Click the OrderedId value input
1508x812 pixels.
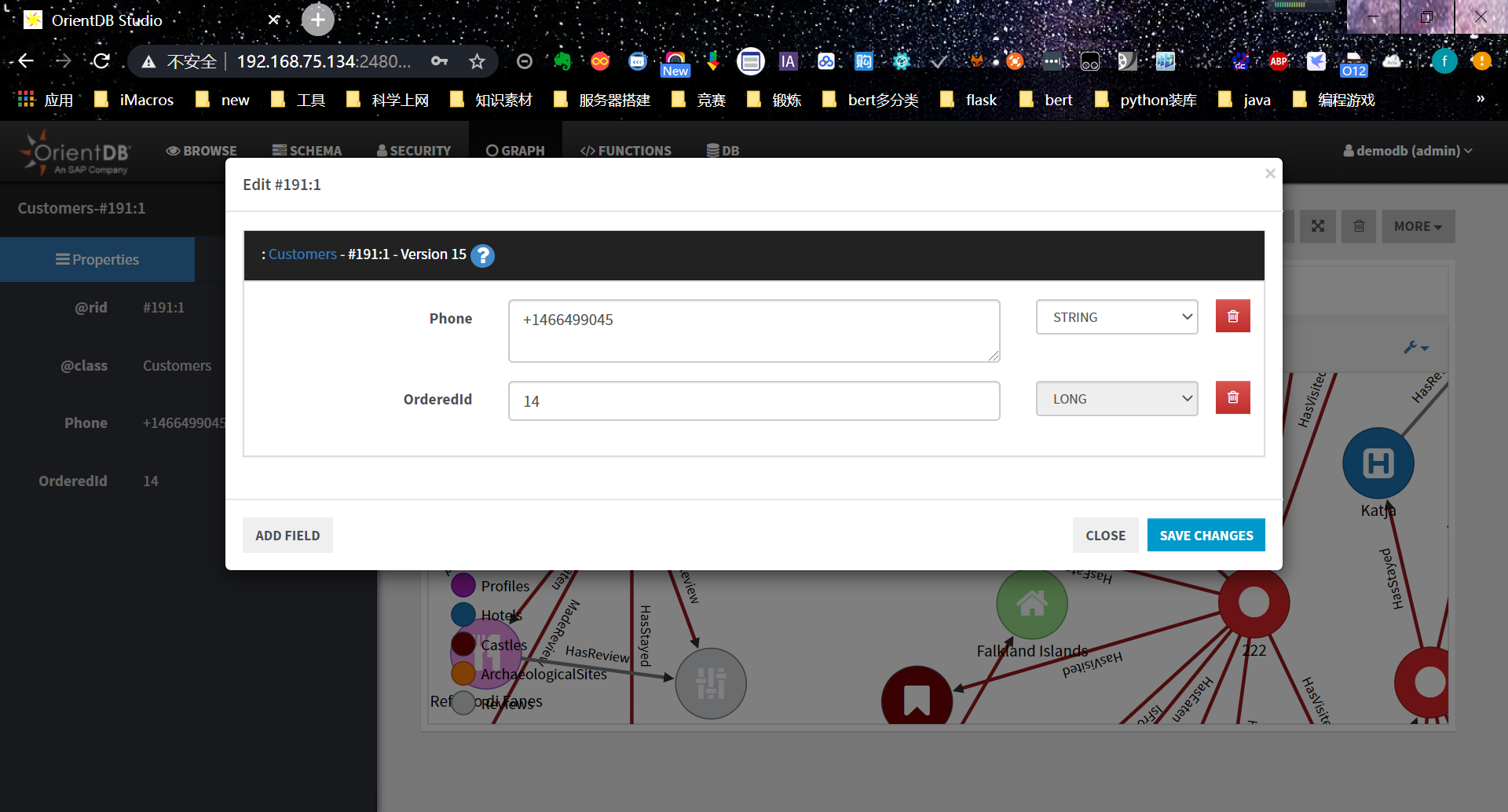click(x=754, y=401)
